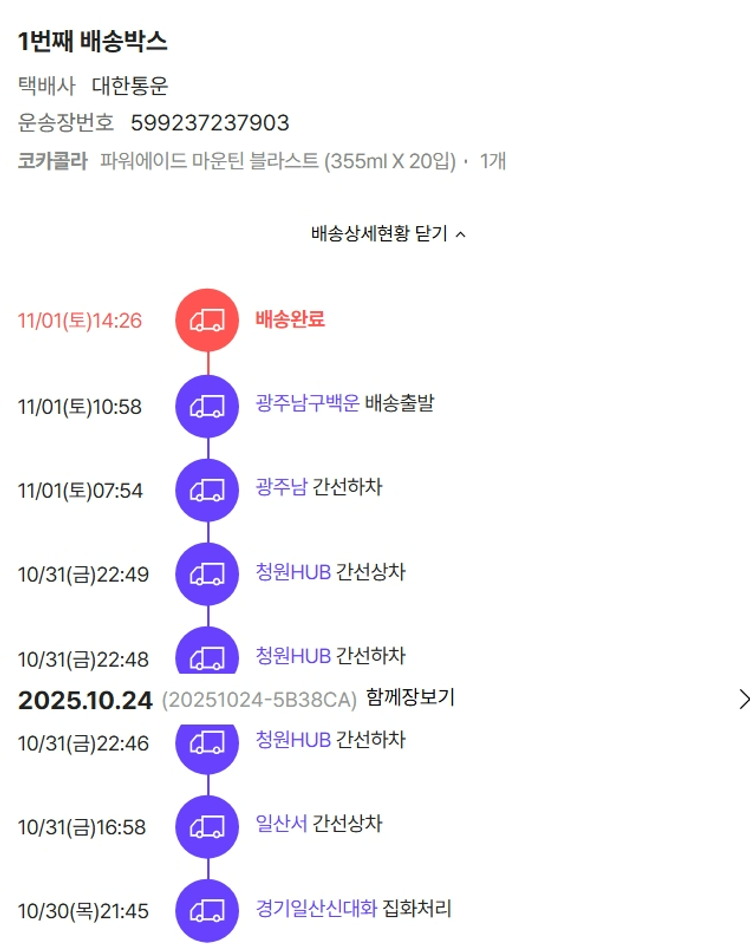Click the tracking number 599237237903
Image resolution: width=750 pixels, height=945 pixels.
pyautogui.click(x=210, y=123)
